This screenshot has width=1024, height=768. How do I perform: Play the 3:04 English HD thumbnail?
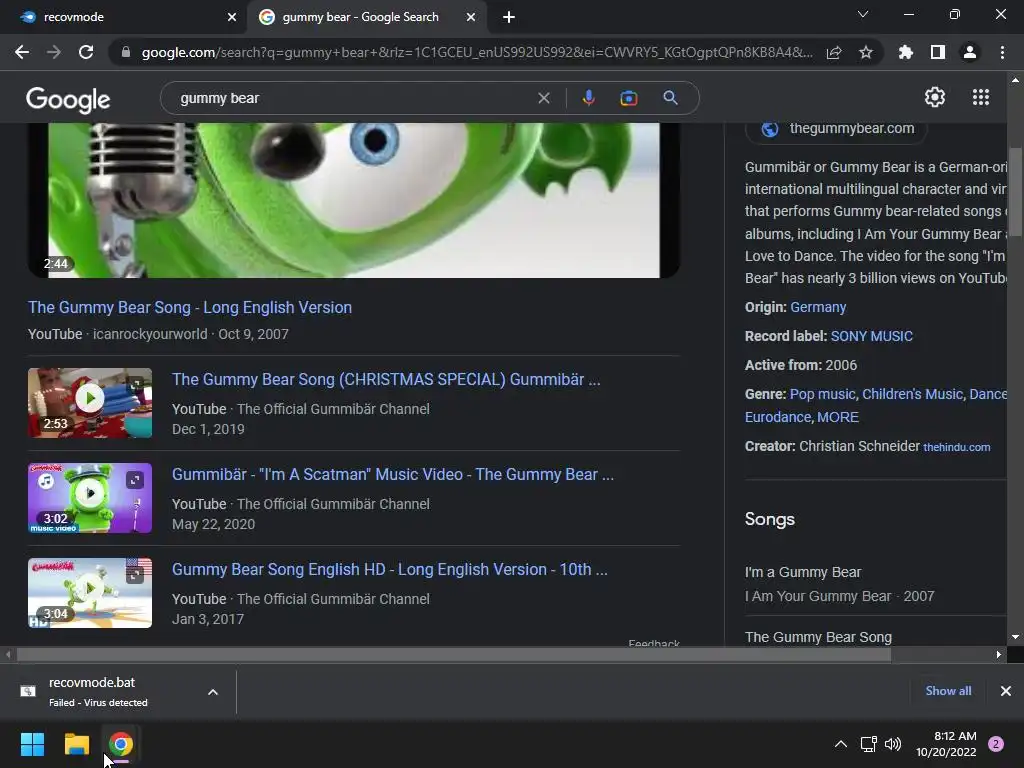[x=89, y=593]
